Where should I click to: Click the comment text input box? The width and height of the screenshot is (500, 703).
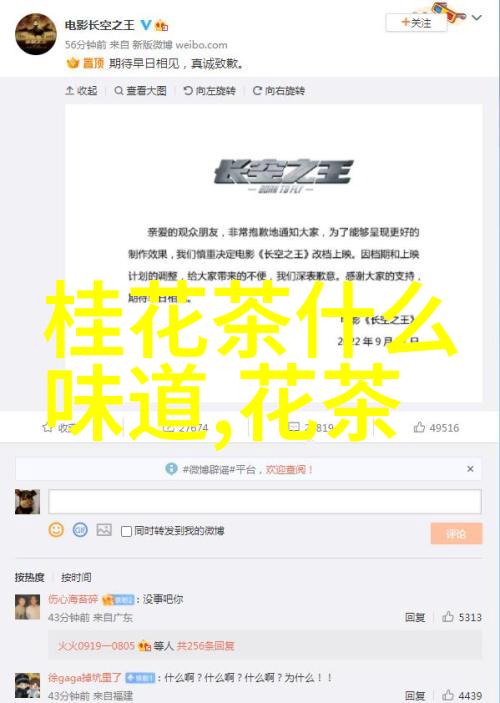(x=265, y=501)
